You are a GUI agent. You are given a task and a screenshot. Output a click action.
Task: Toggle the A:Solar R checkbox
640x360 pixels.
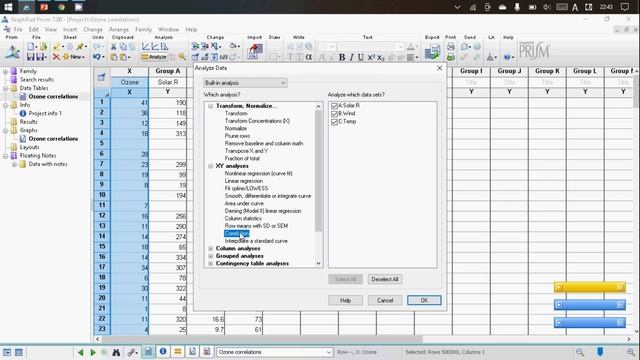click(334, 106)
